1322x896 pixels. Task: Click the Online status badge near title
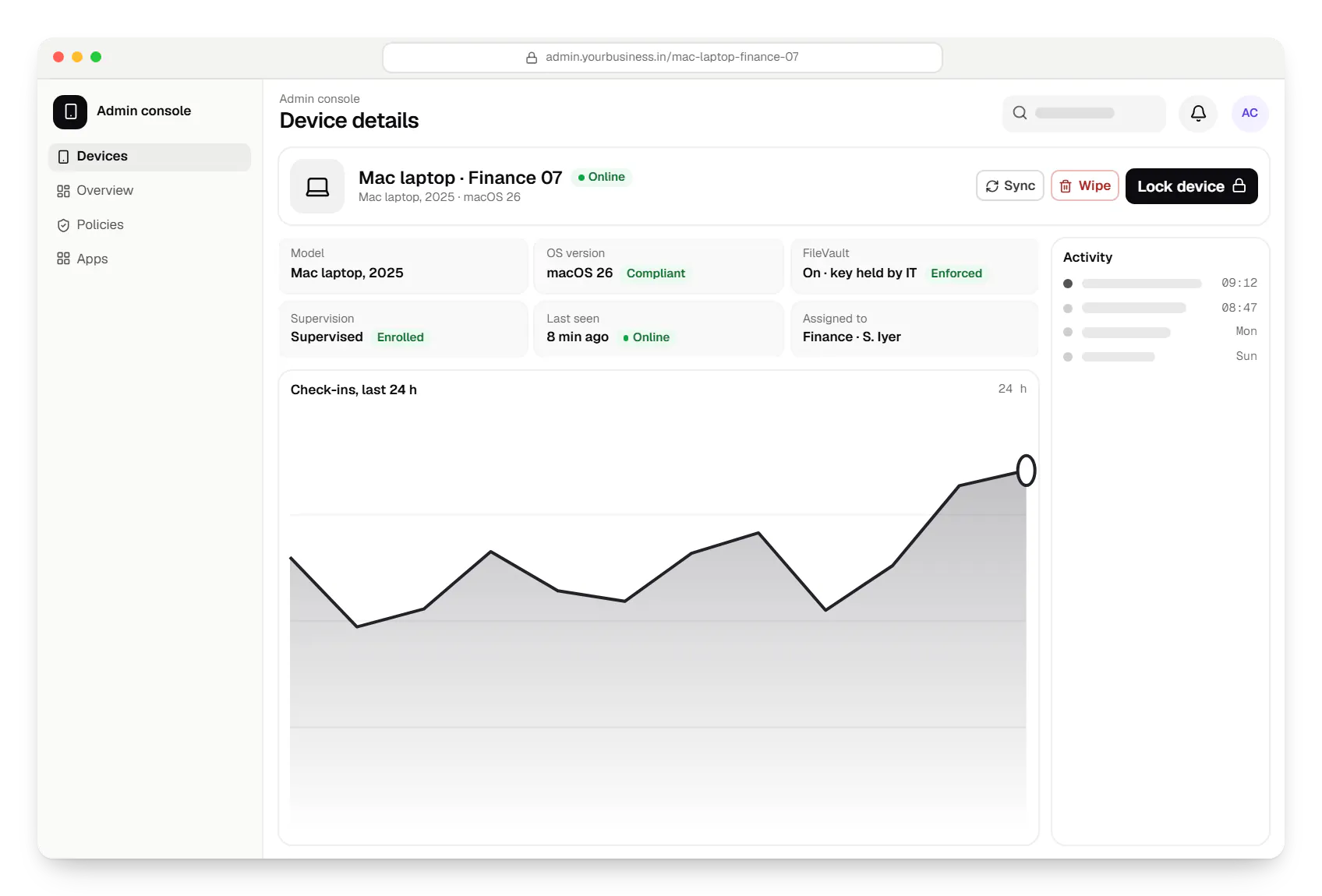coord(601,178)
